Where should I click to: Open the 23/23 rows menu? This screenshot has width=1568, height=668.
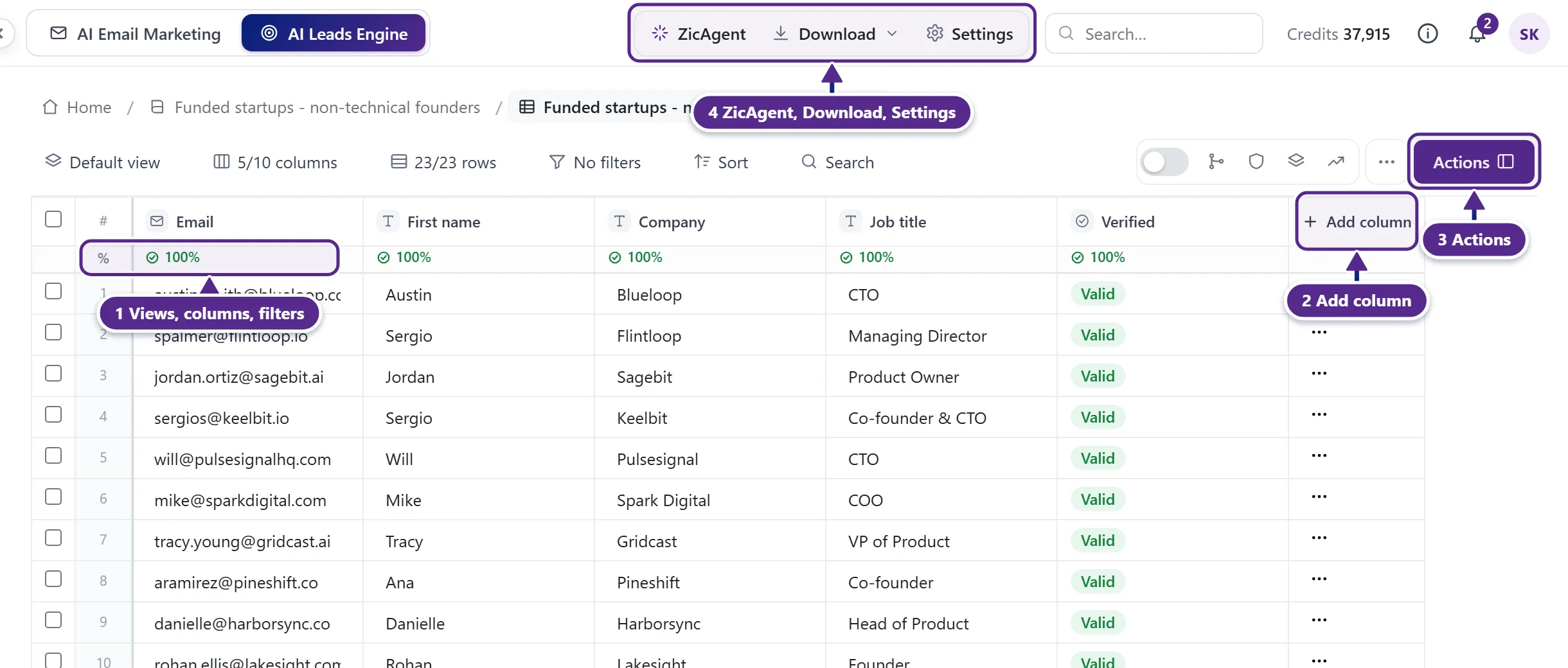[444, 163]
